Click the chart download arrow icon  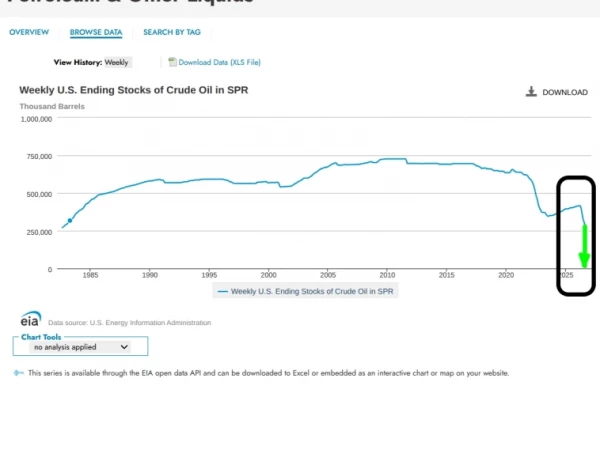(531, 92)
